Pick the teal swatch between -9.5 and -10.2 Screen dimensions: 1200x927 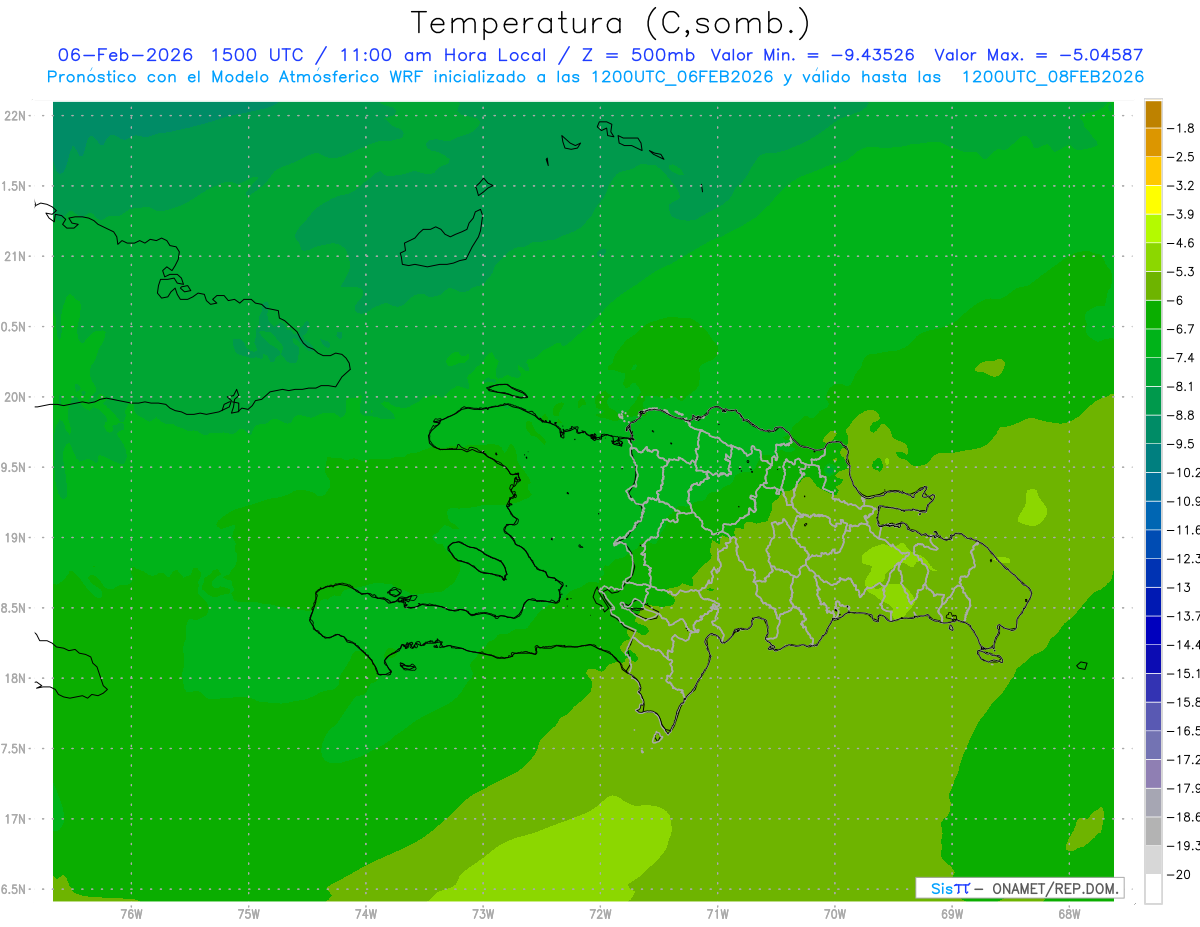coord(1153,457)
